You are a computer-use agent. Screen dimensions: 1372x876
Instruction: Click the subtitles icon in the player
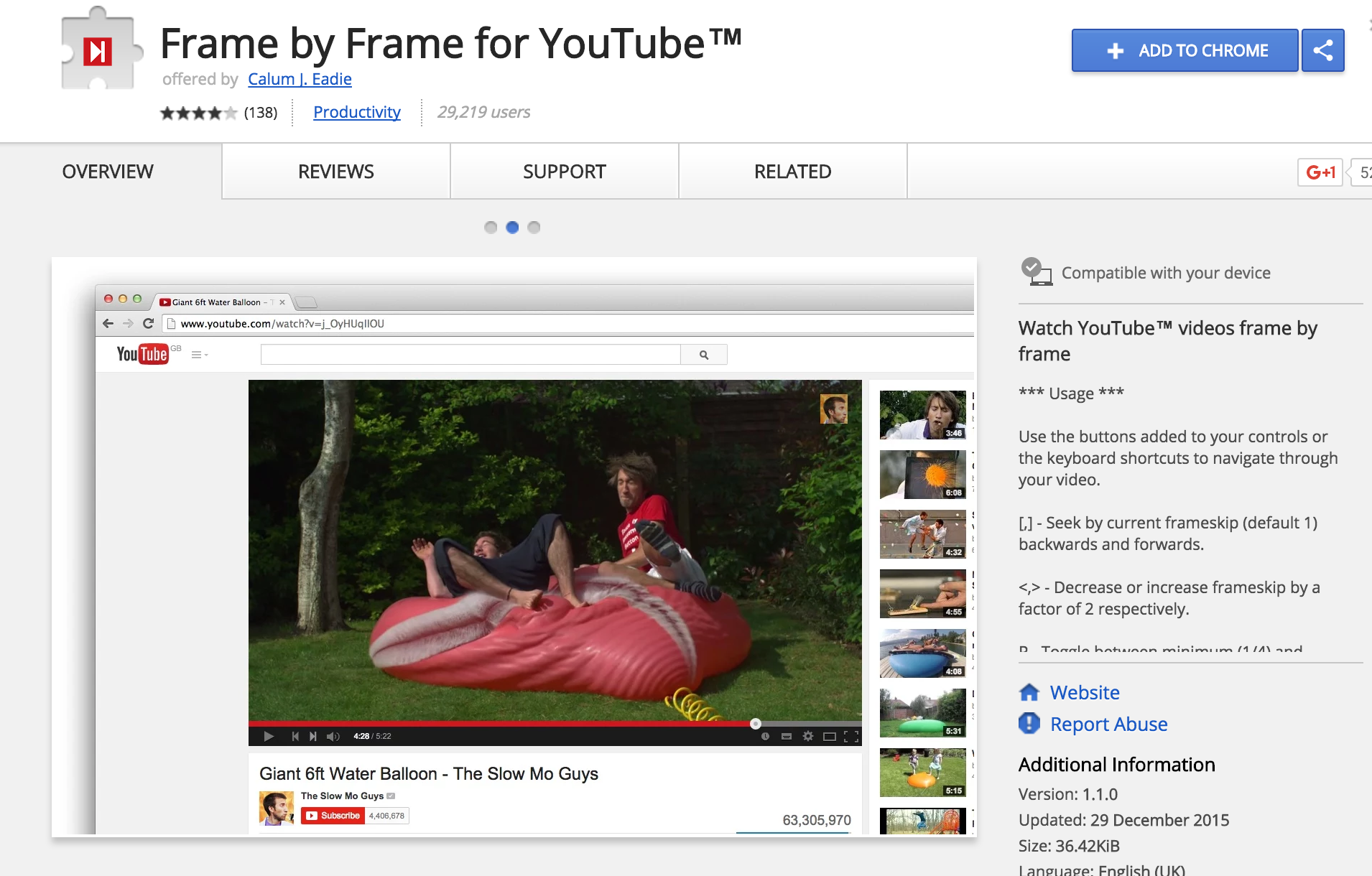(x=787, y=736)
